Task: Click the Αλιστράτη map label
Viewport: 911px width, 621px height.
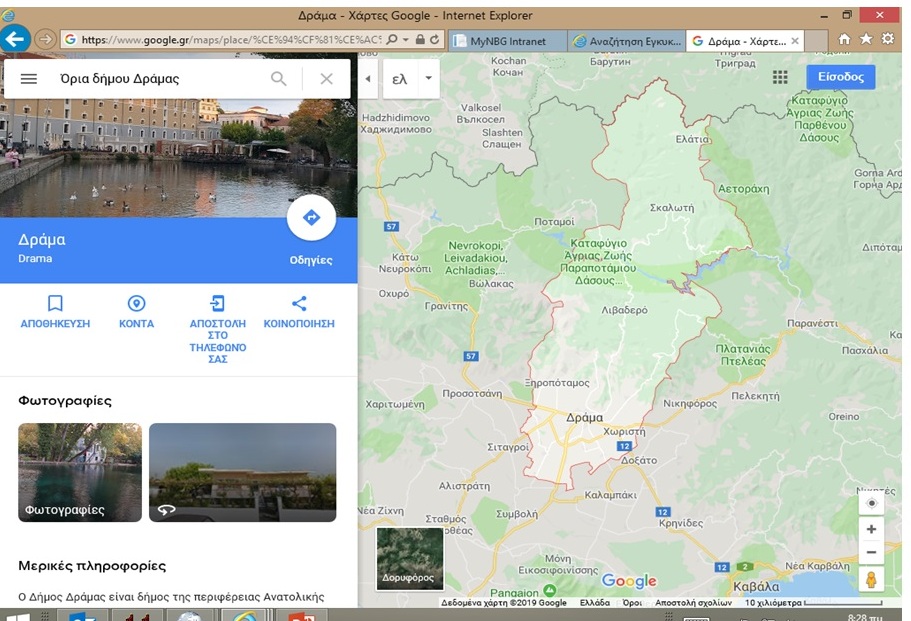Action: [464, 486]
